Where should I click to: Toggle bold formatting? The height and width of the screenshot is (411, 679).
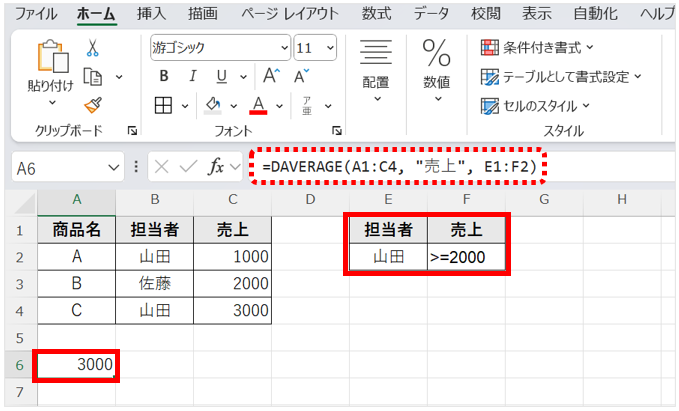click(164, 76)
